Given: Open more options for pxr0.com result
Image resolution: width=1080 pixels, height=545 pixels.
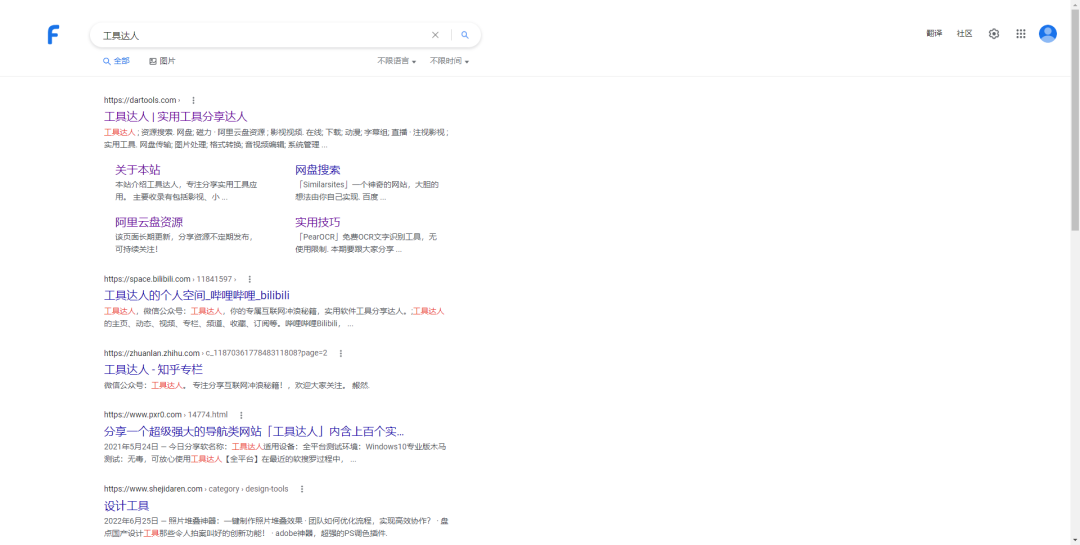Looking at the screenshot, I should tap(240, 415).
